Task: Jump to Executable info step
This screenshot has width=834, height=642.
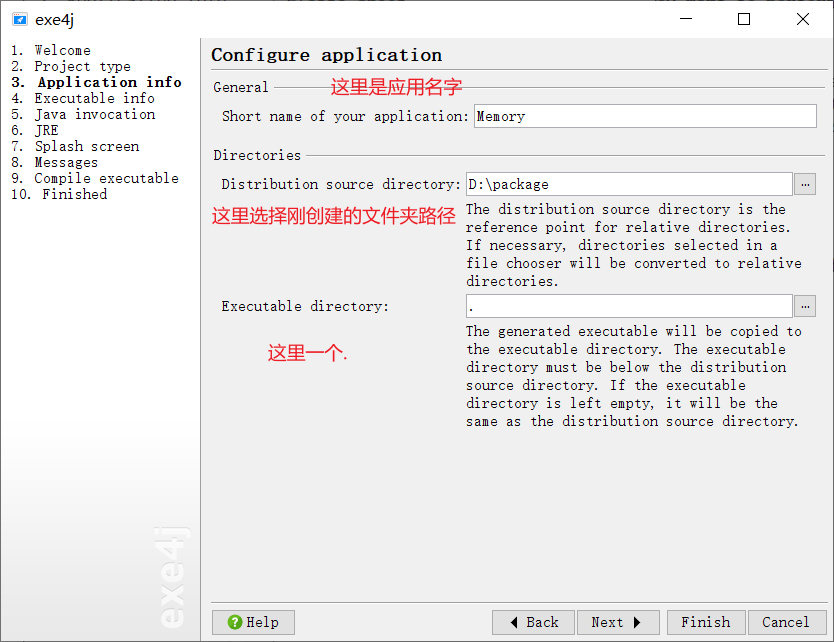Action: [x=94, y=98]
